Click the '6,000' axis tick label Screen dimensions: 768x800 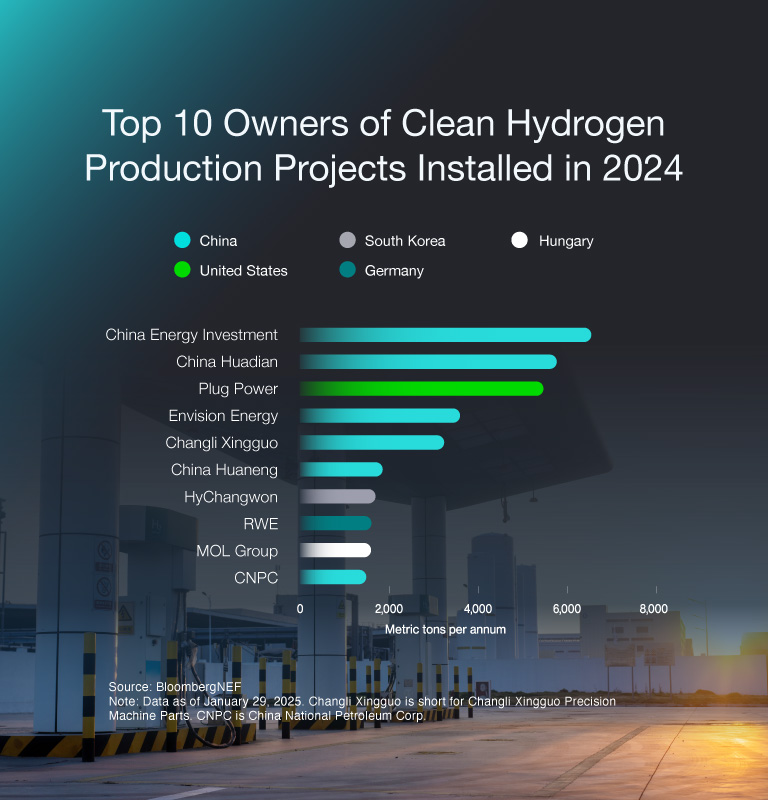[567, 609]
